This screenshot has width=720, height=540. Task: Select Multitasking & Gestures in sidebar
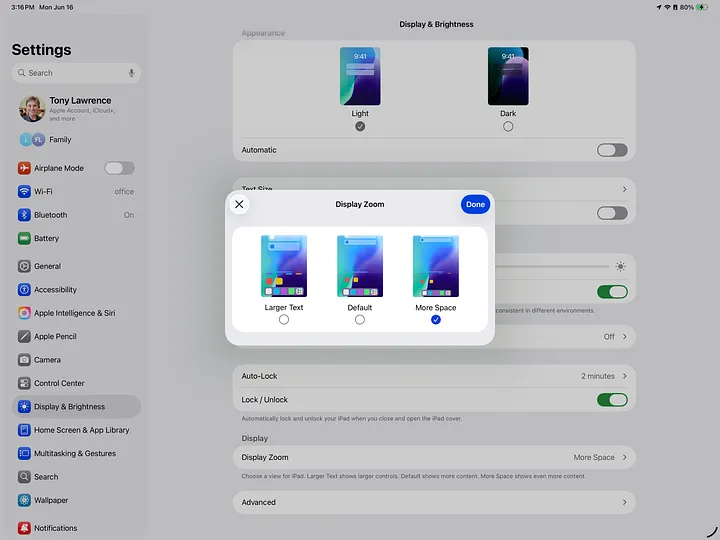click(74, 454)
